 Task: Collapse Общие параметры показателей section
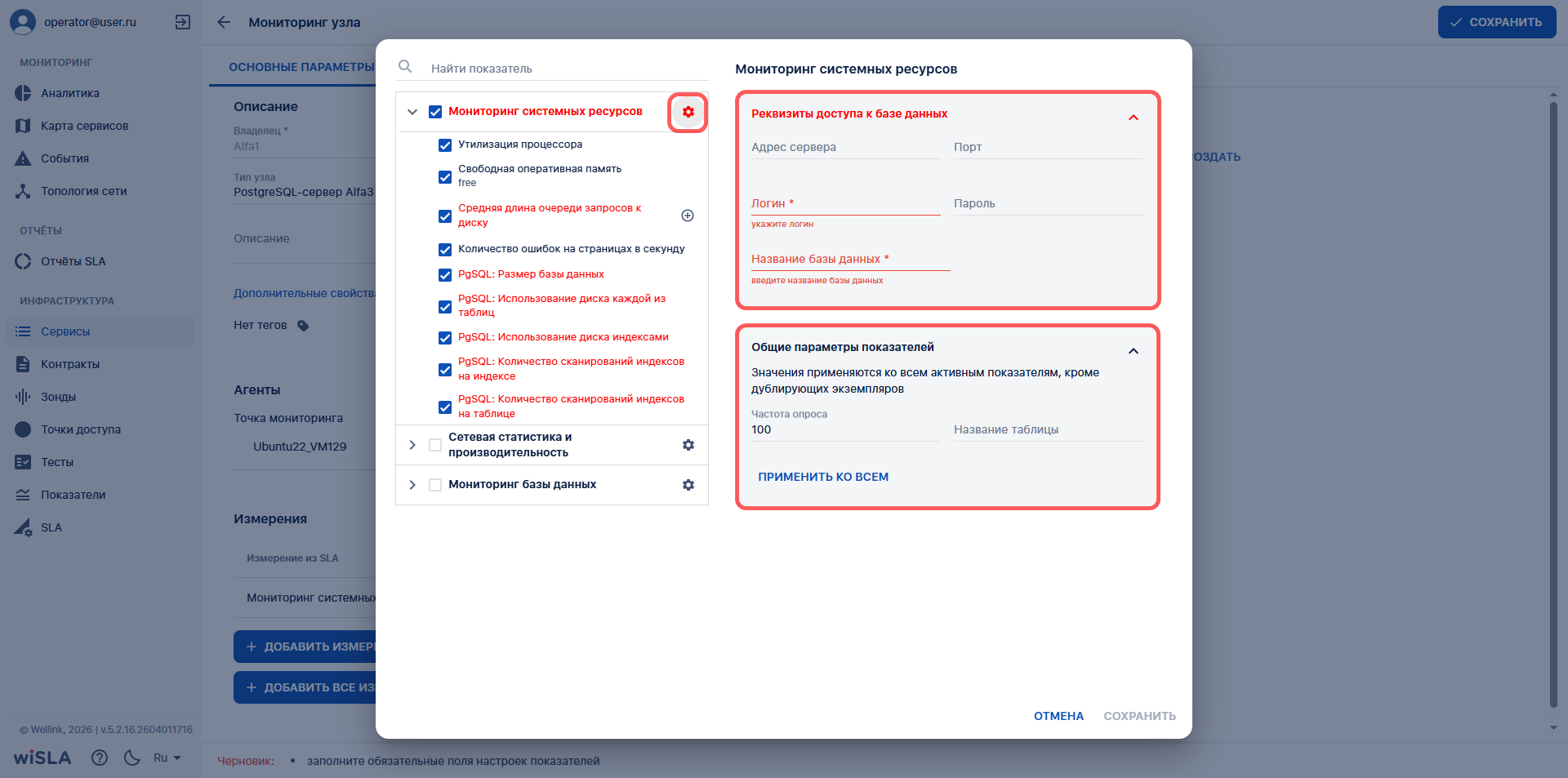coord(1134,351)
